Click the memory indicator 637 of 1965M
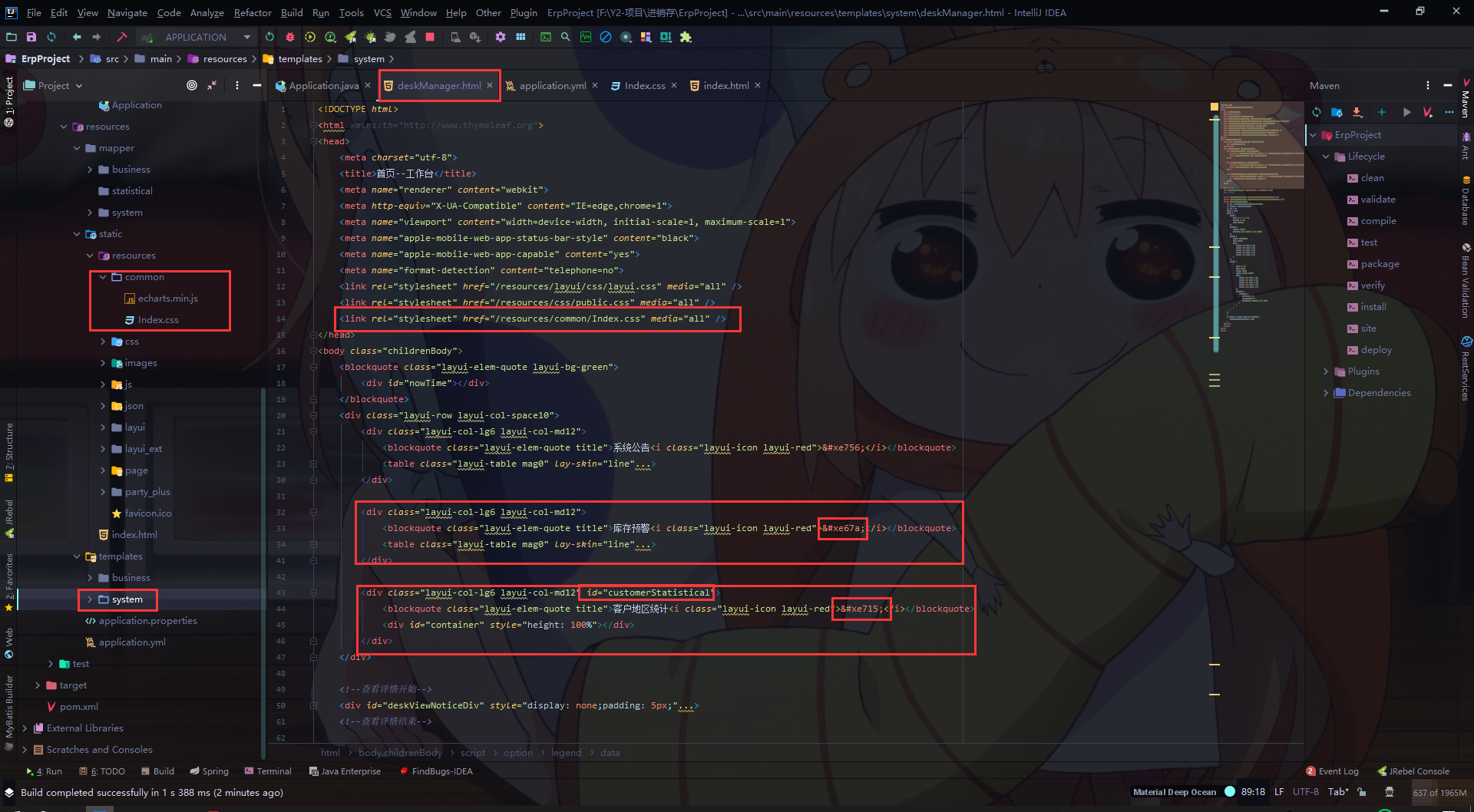This screenshot has width=1474, height=812. click(1439, 793)
